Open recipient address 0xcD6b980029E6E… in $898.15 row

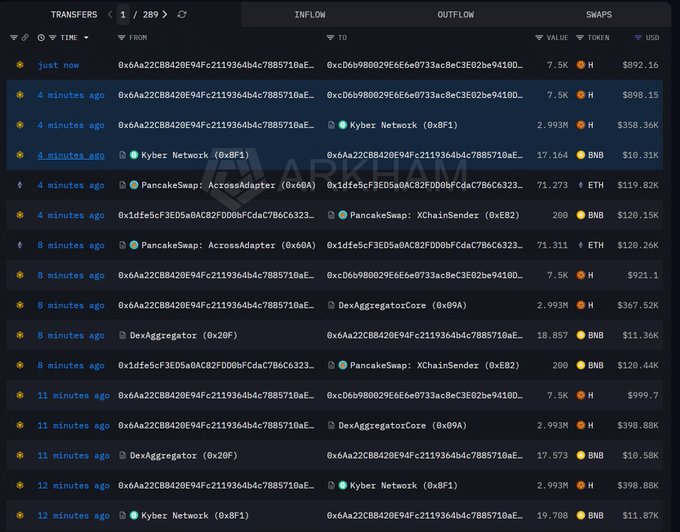(425, 95)
